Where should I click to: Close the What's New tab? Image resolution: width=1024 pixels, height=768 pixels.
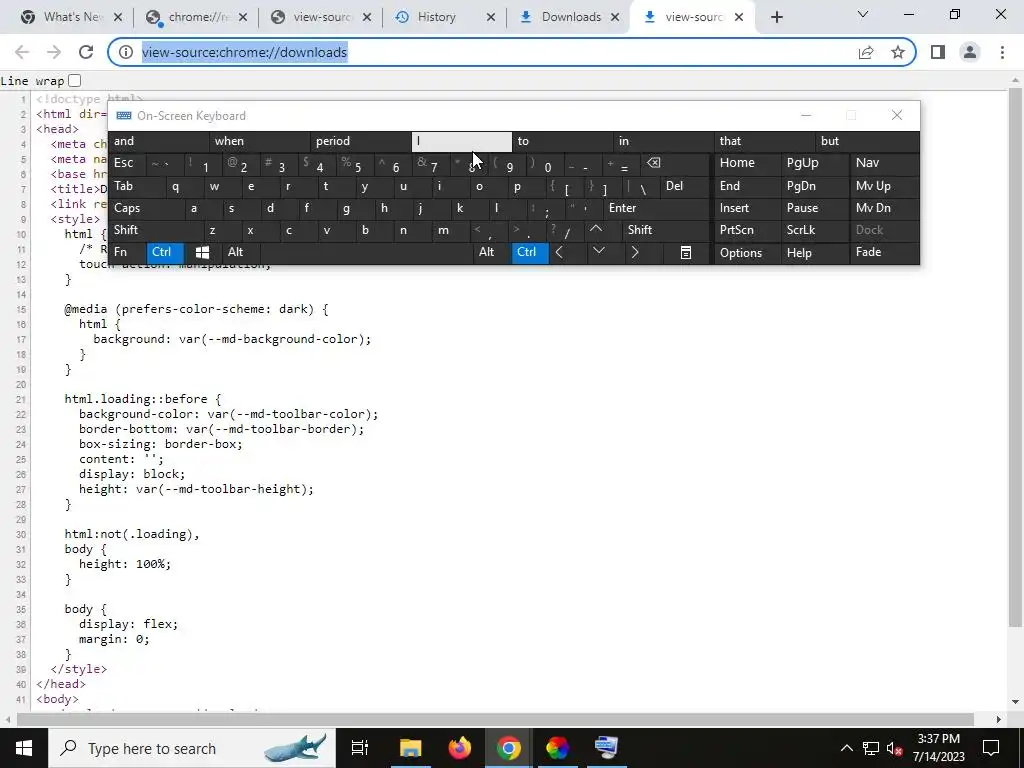(x=118, y=18)
